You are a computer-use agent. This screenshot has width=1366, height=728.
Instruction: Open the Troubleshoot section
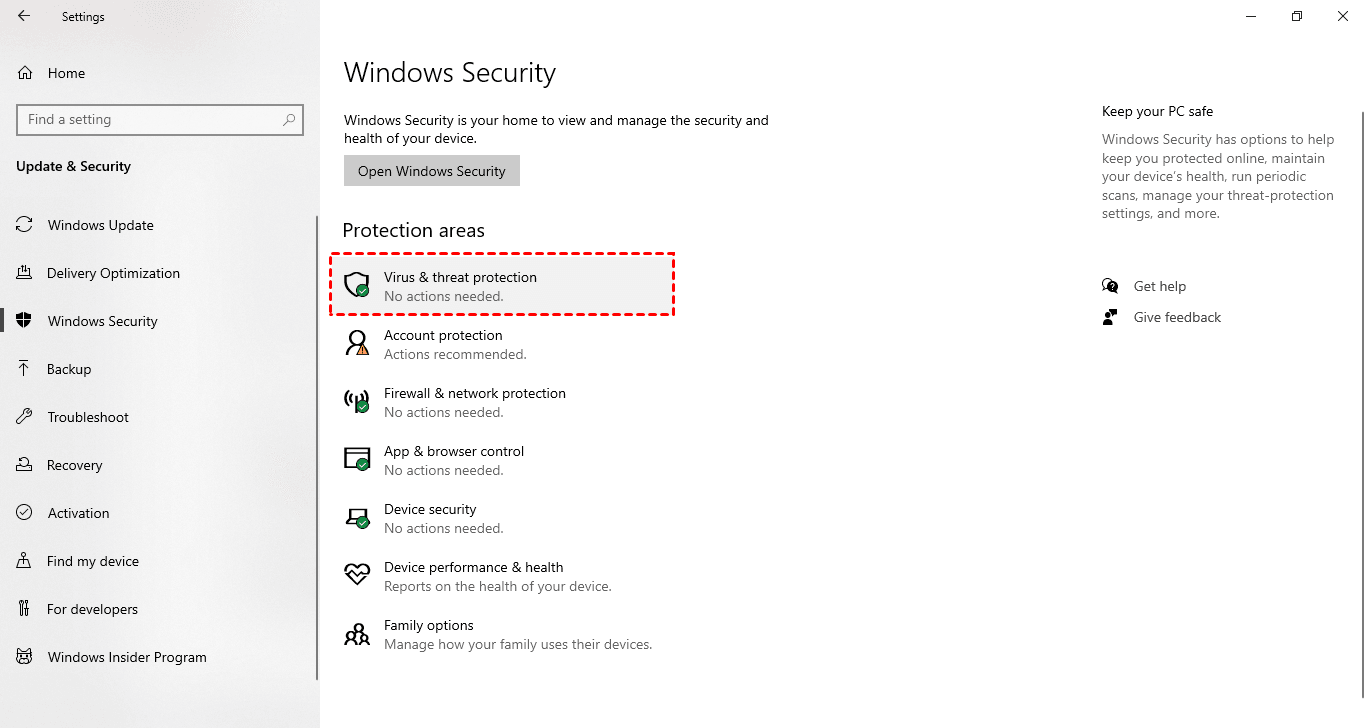tap(87, 417)
